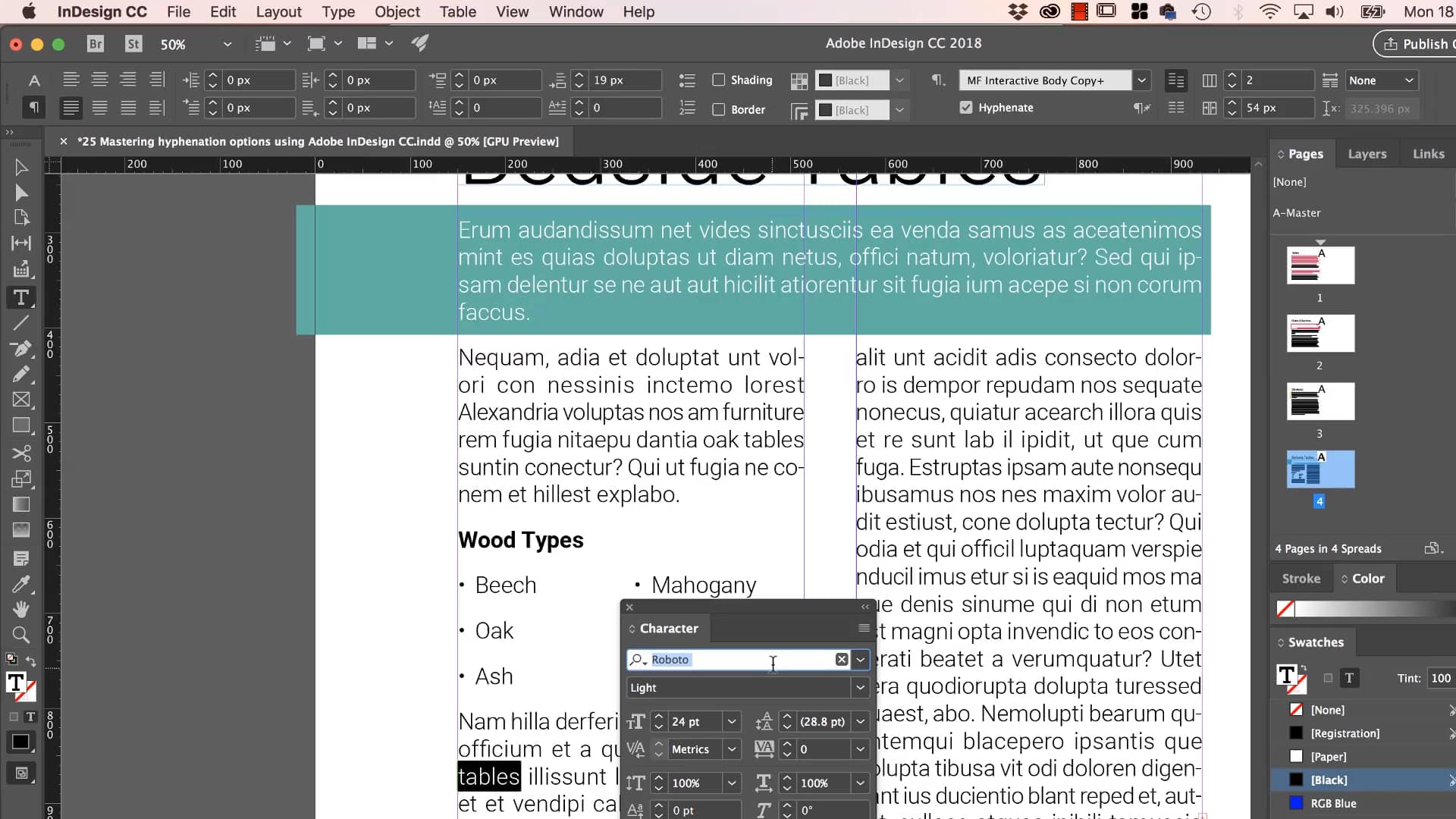This screenshot has width=1456, height=819.
Task: Open the Light font style dropdown
Action: (859, 688)
